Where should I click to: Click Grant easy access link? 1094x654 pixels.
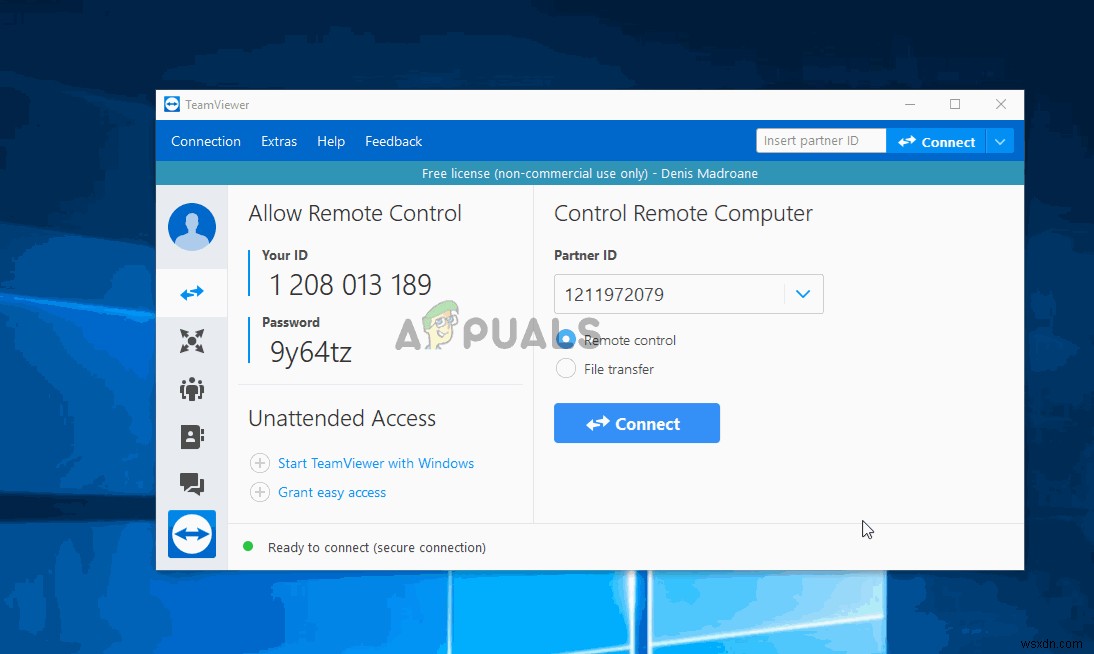pos(332,492)
